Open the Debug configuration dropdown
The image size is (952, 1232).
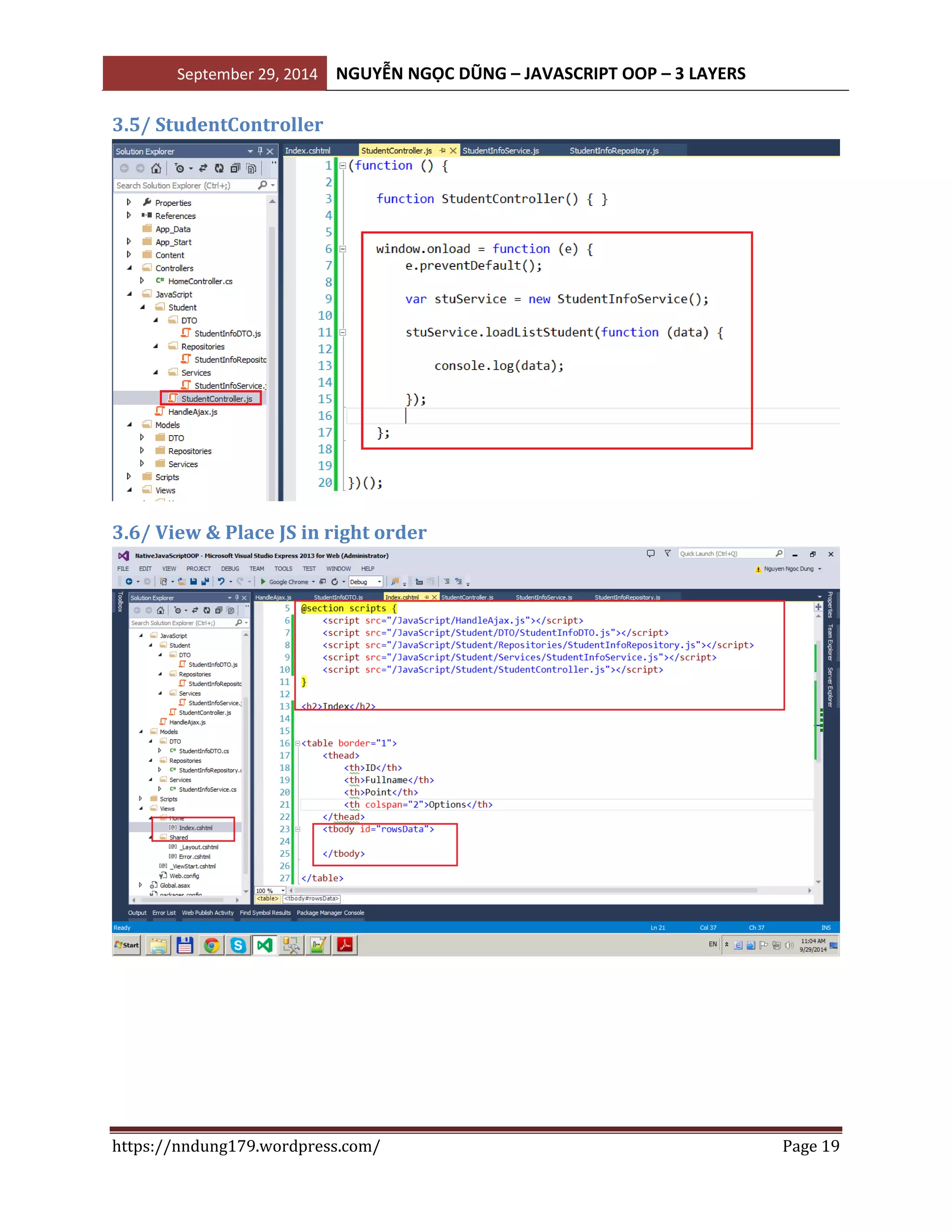pos(379,582)
